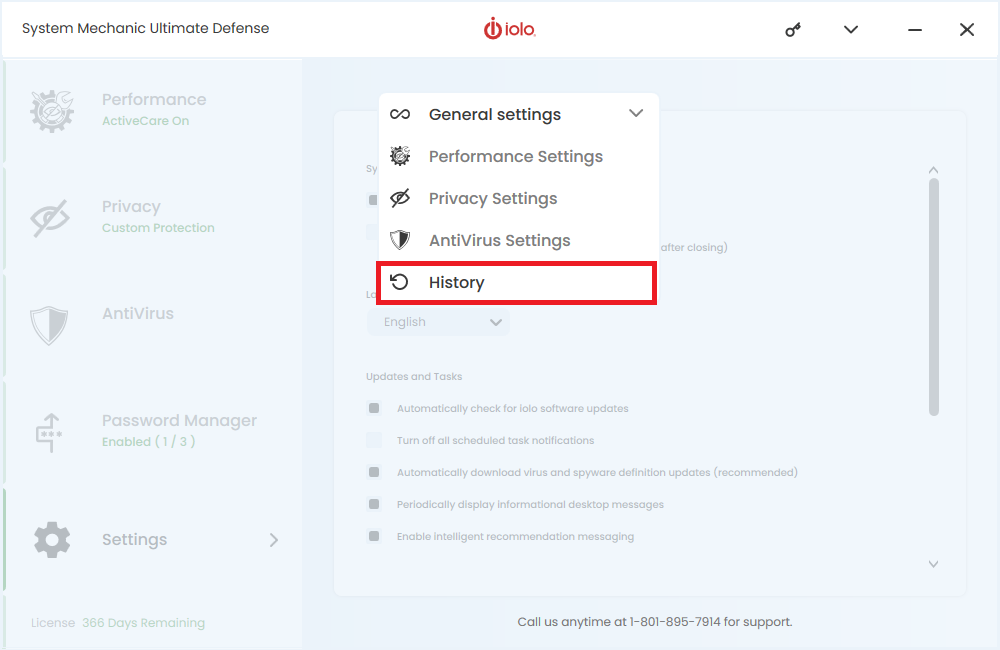Image resolution: width=1000 pixels, height=650 pixels.
Task: Click the Privacy Settings crossed-eye icon in dropdown
Action: pyautogui.click(x=400, y=198)
